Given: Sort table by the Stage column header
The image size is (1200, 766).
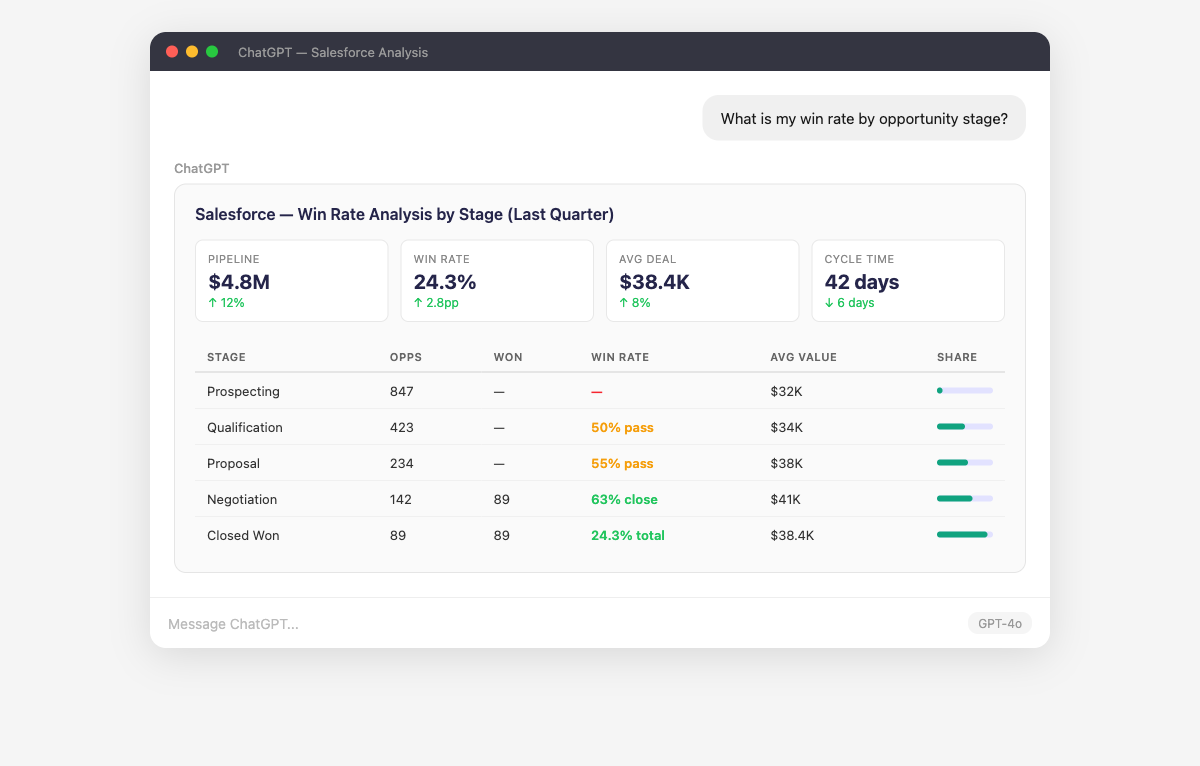Looking at the screenshot, I should tap(226, 357).
